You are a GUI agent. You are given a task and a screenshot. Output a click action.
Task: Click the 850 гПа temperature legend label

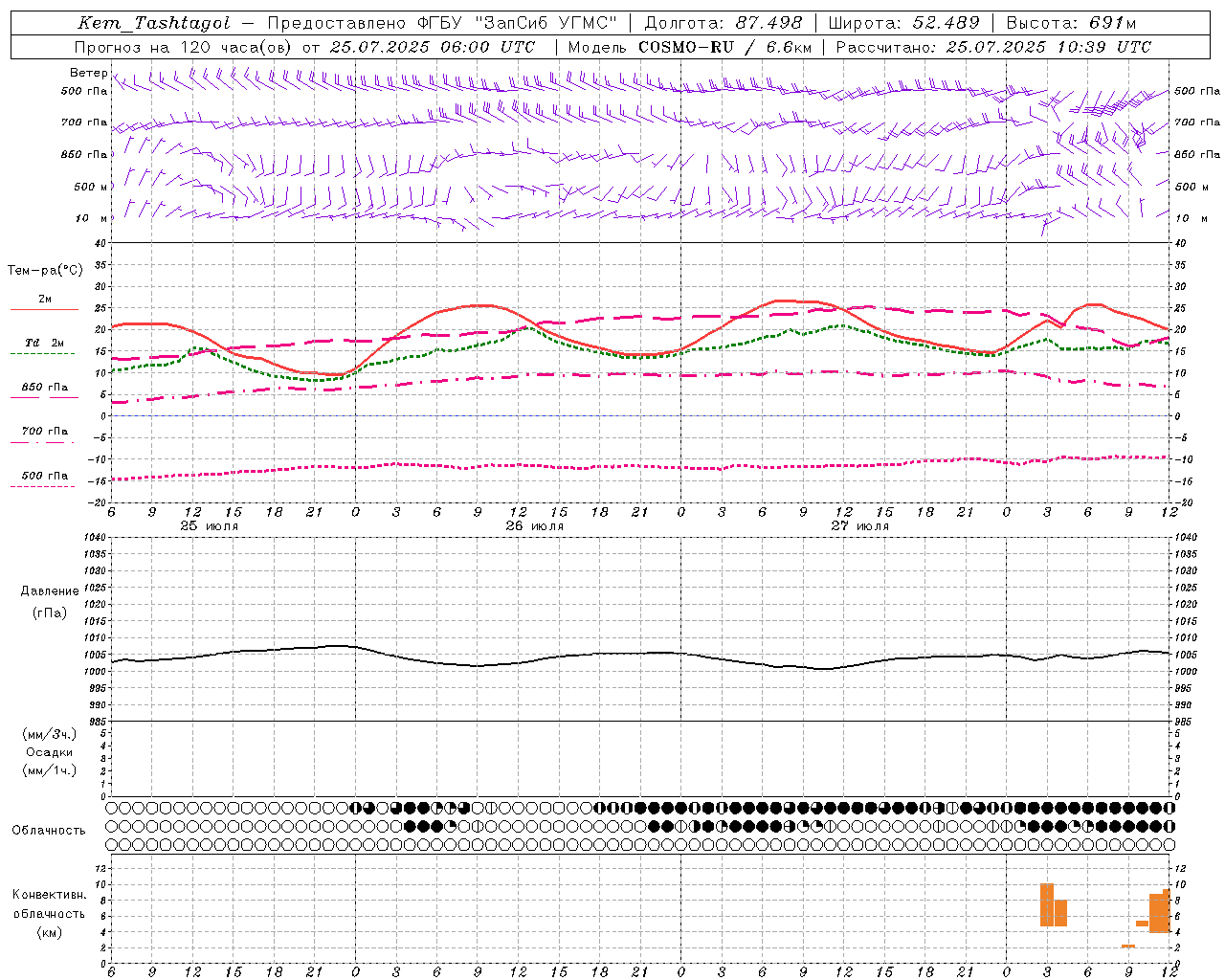point(45,388)
